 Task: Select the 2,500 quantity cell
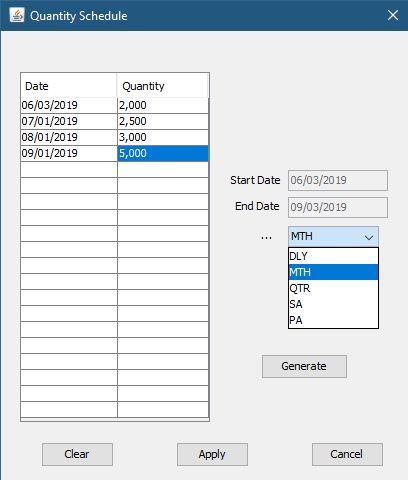(163, 121)
